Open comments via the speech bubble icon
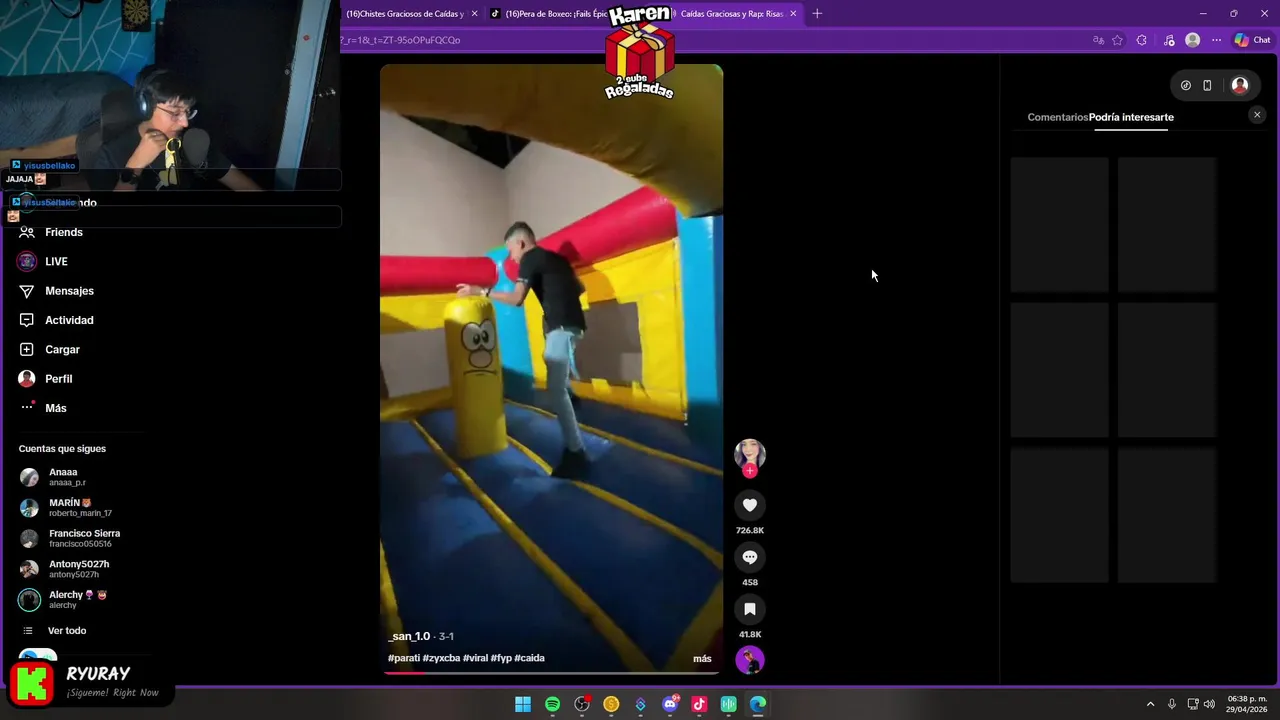Viewport: 1280px width, 720px height. [x=750, y=557]
